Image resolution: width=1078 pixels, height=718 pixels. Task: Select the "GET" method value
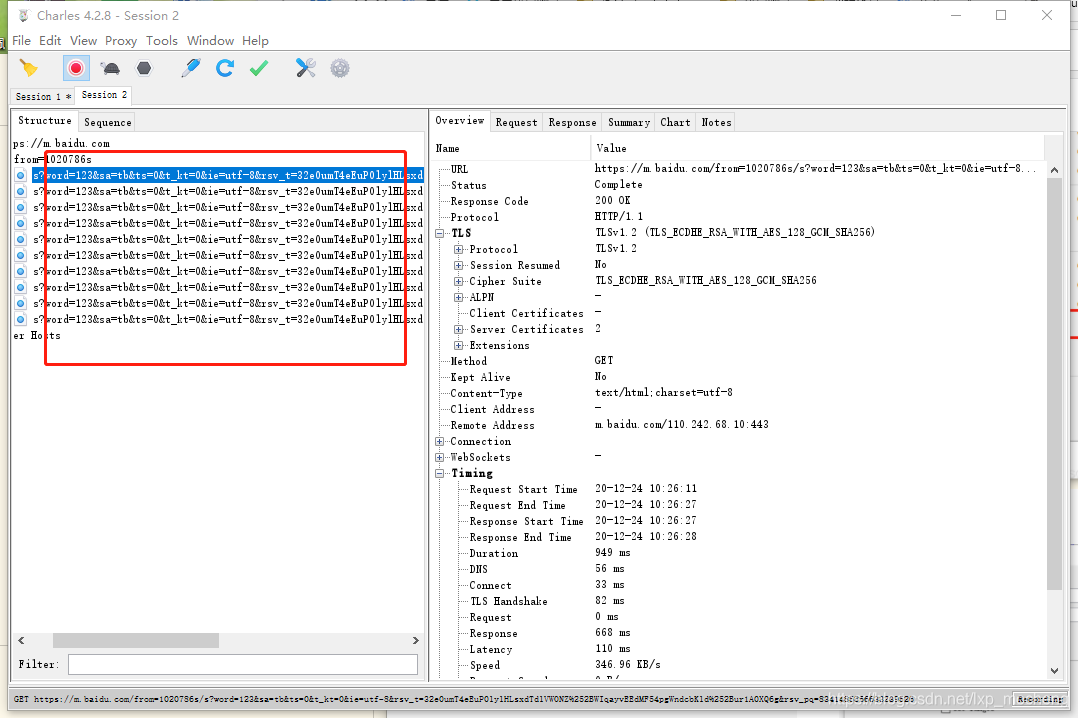tap(604, 360)
